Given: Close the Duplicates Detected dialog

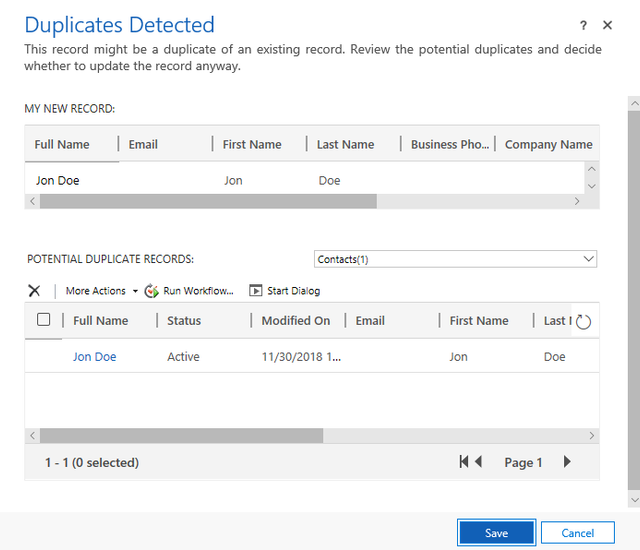Looking at the screenshot, I should click(608, 25).
